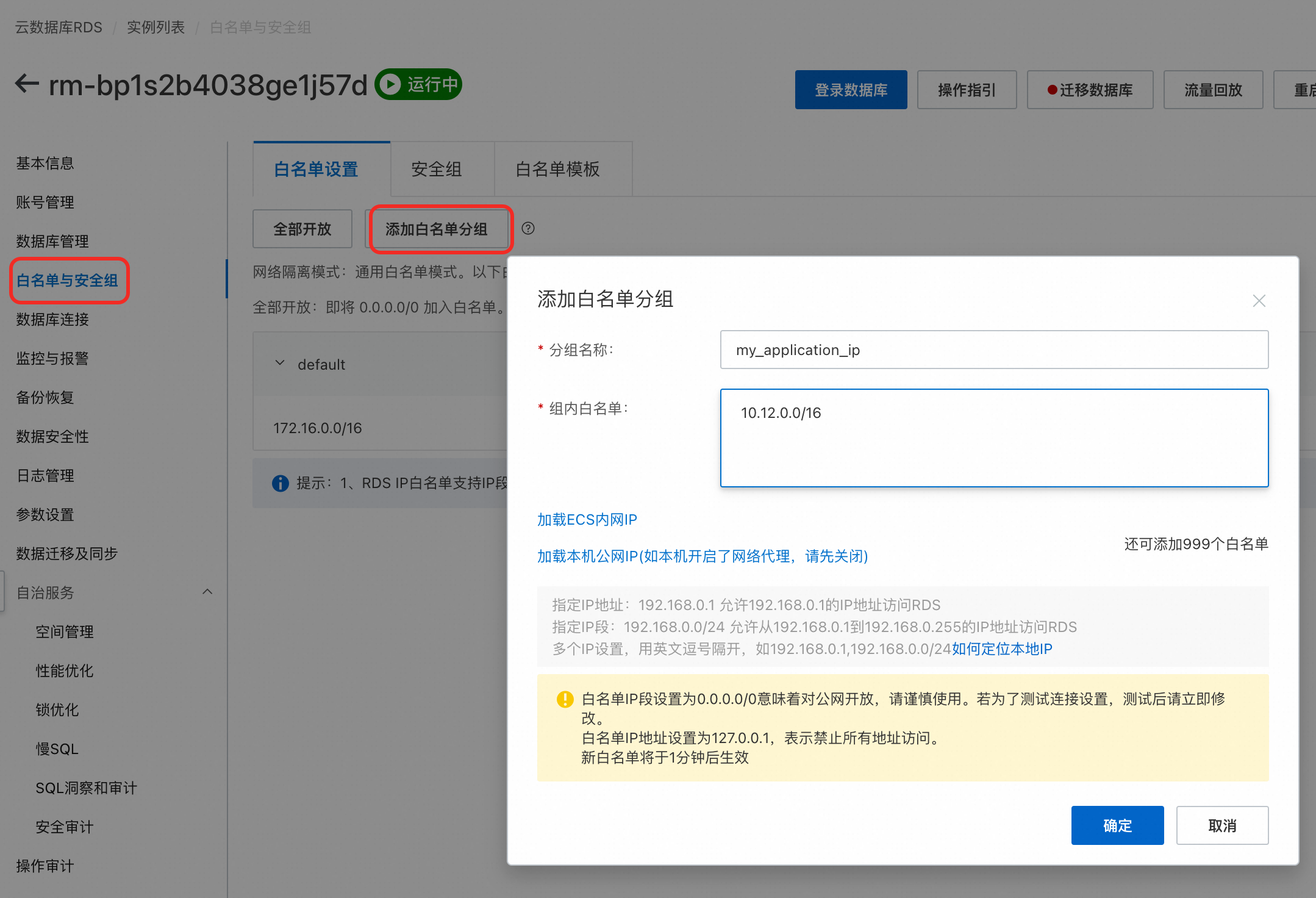Click the 确定 confirm button
The width and height of the screenshot is (1316, 898).
pos(1117,825)
